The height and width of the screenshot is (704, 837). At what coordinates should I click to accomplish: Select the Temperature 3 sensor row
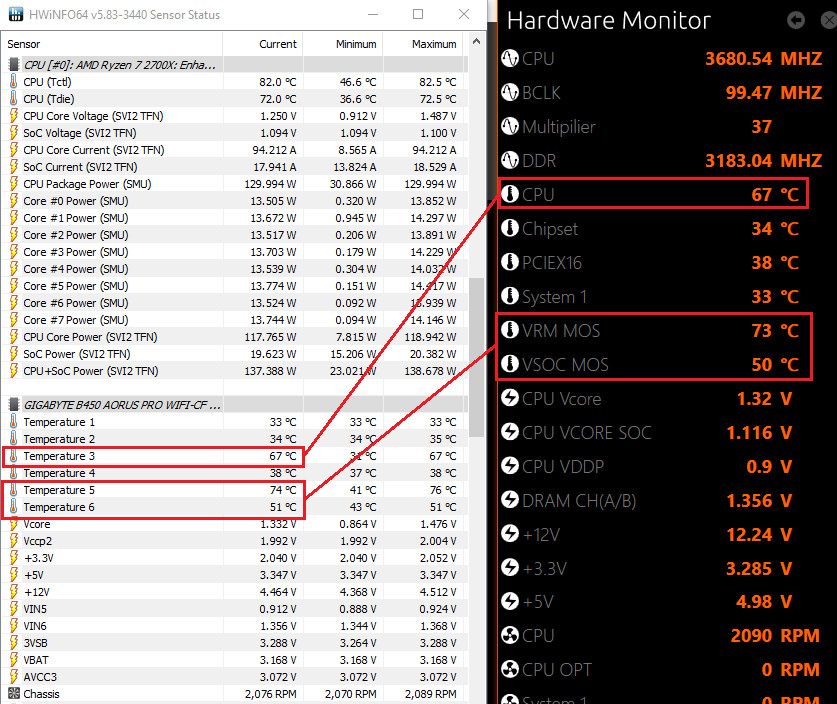click(60, 456)
